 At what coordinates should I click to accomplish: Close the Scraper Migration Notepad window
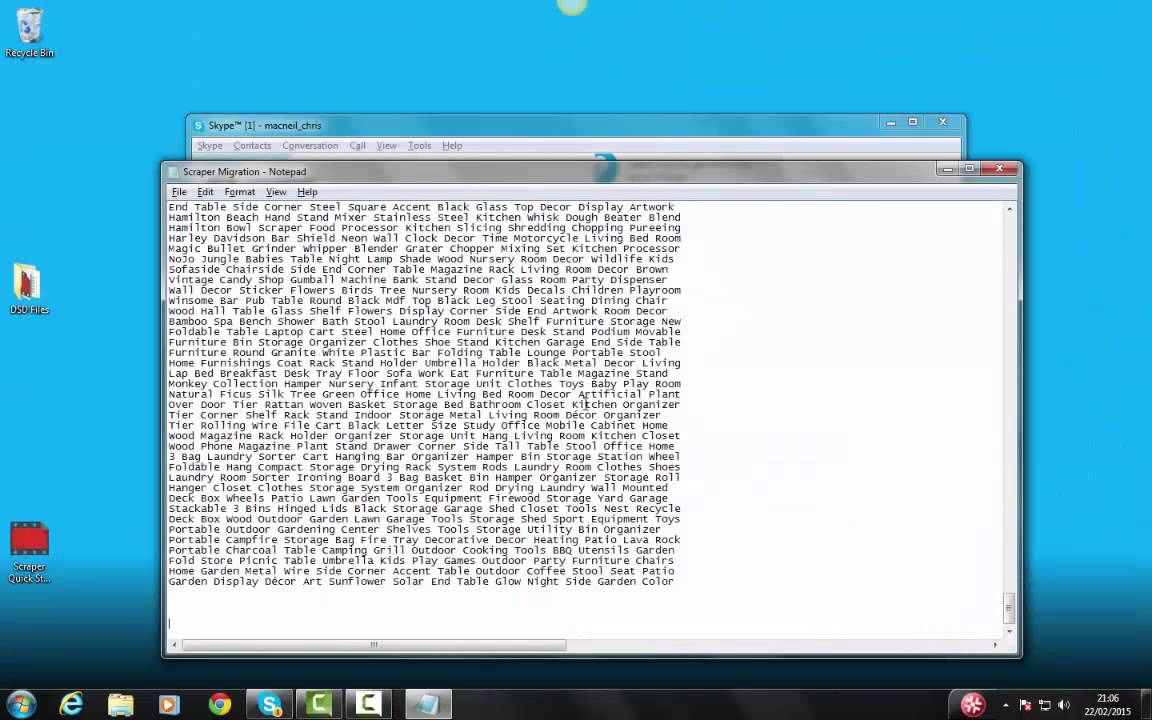999,168
